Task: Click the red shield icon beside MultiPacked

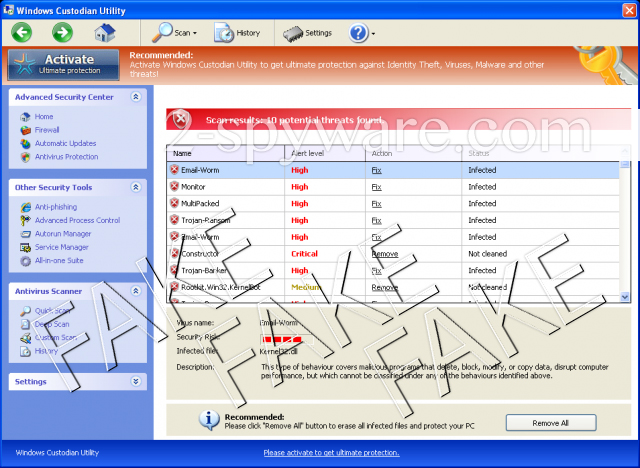Action: (174, 203)
